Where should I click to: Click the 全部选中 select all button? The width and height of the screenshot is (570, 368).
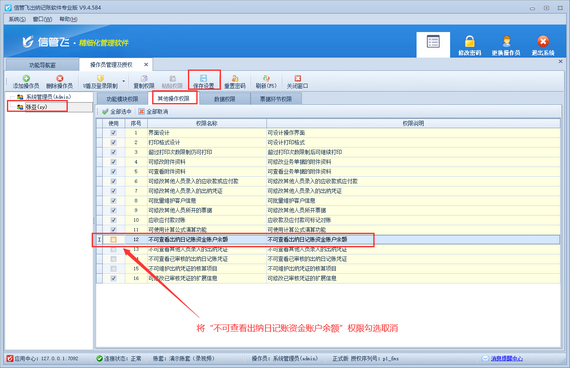pyautogui.click(x=116, y=112)
